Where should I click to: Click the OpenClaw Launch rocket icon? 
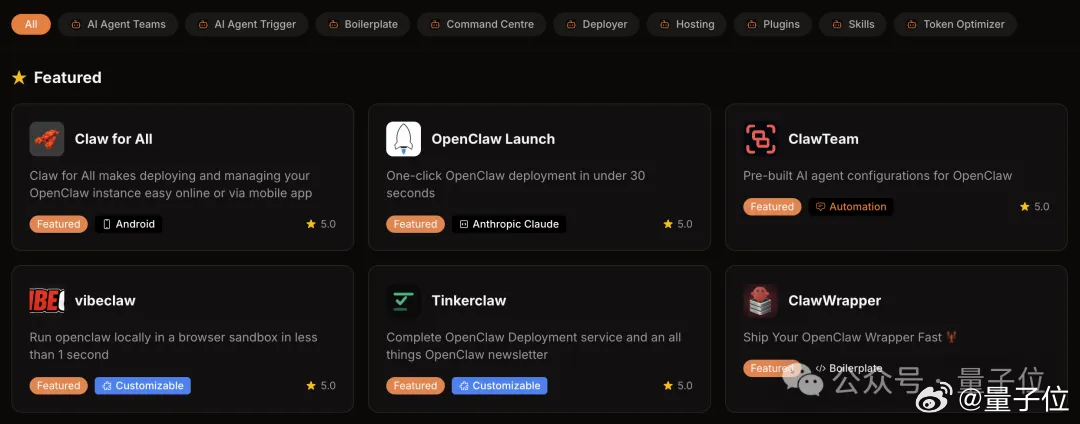pos(404,139)
